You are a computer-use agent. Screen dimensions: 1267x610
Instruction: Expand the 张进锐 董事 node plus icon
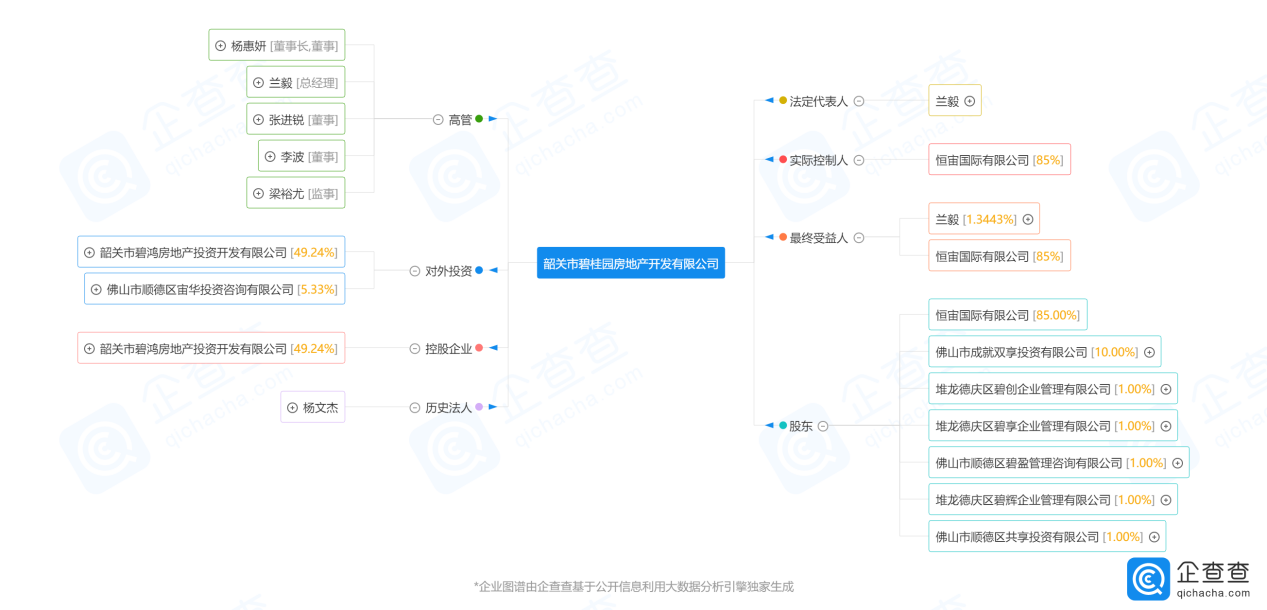[259, 120]
